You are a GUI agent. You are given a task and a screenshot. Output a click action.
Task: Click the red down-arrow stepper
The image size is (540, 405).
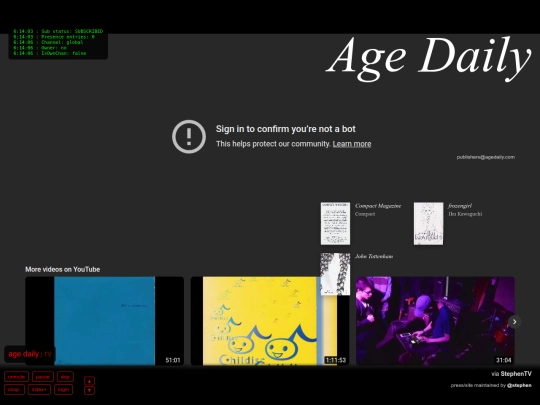click(x=90, y=390)
